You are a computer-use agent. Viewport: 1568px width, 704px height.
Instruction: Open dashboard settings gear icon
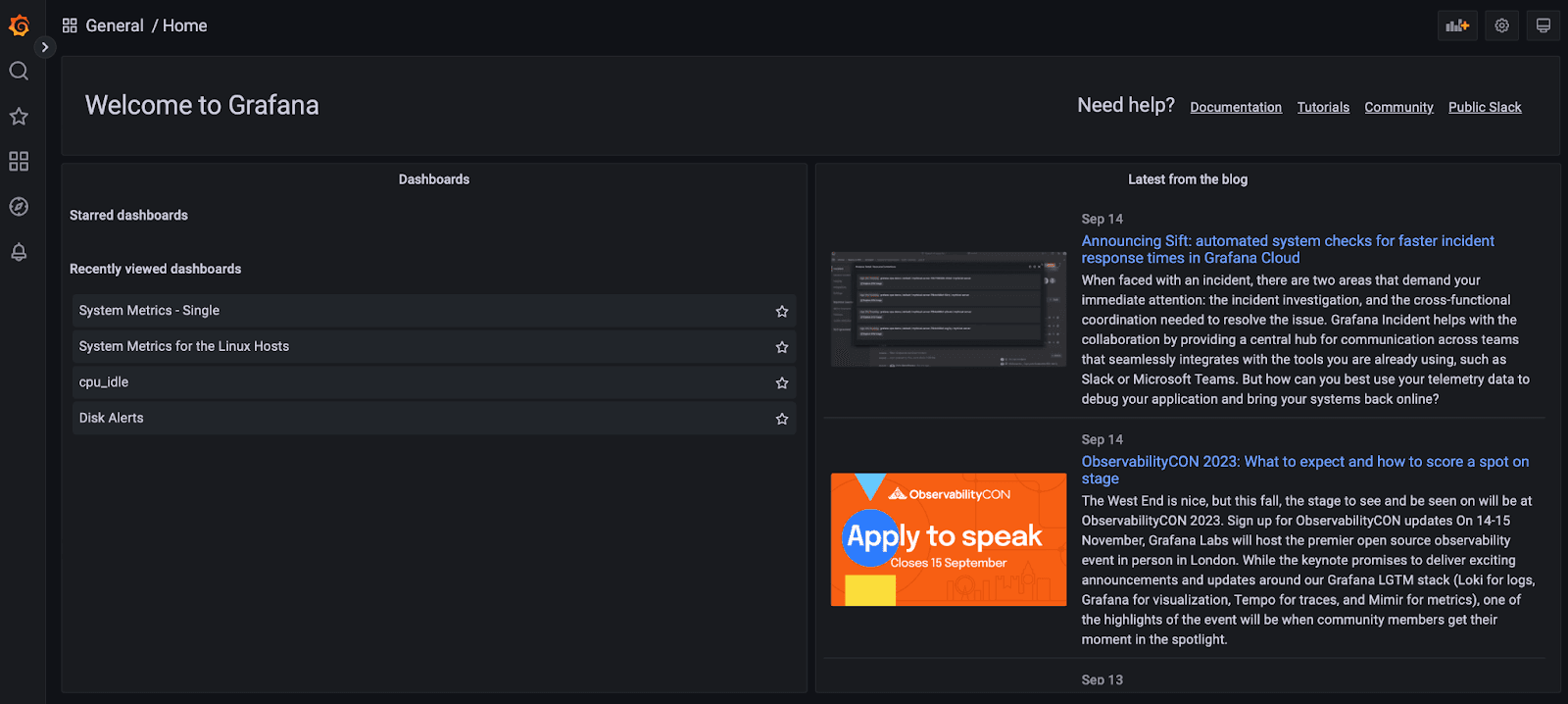coord(1502,25)
